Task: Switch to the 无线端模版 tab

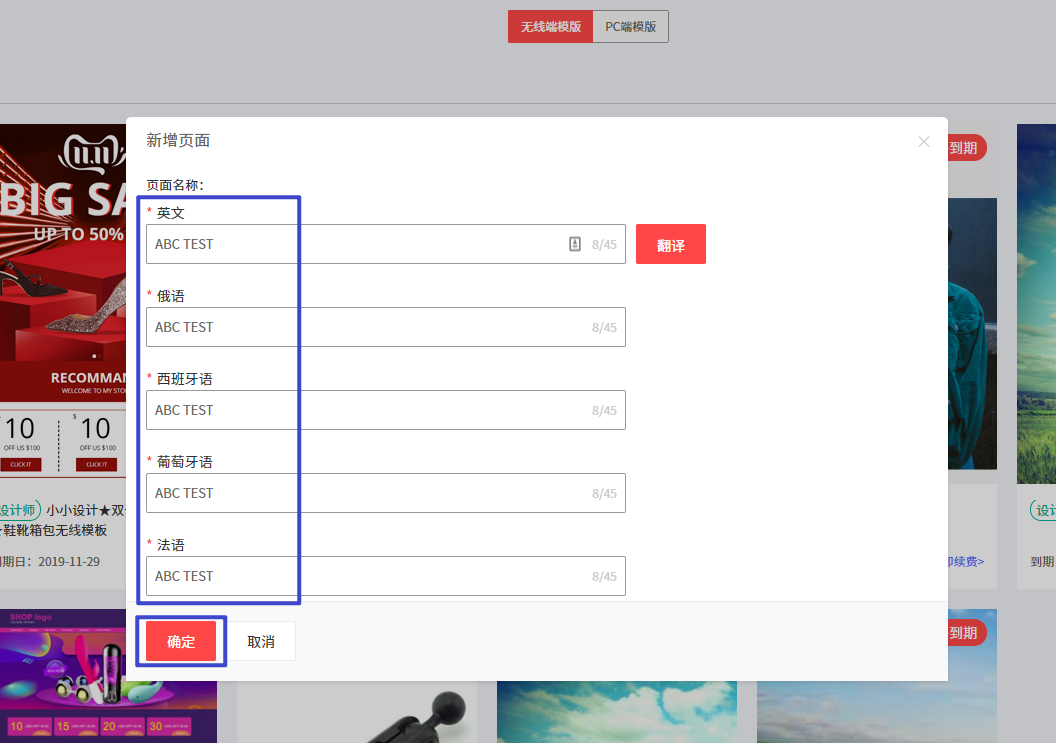Action: click(x=550, y=26)
